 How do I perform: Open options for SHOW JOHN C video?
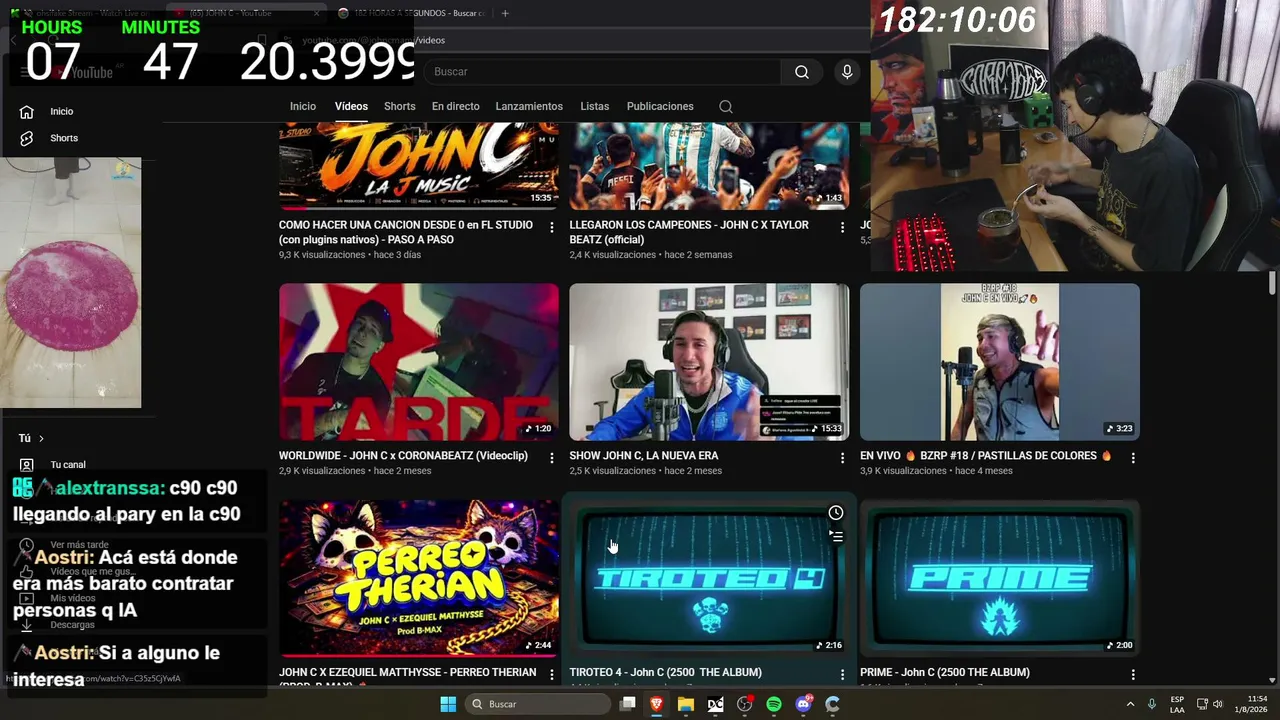842,458
